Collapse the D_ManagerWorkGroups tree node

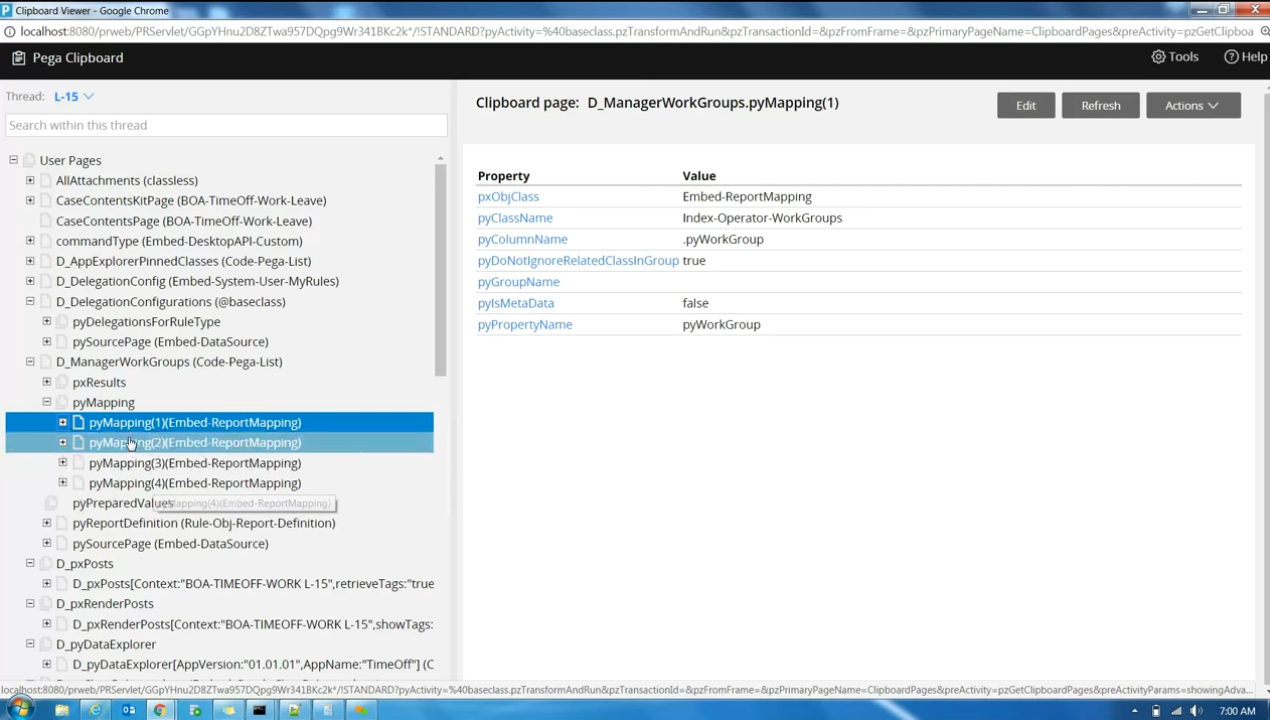[29, 361]
